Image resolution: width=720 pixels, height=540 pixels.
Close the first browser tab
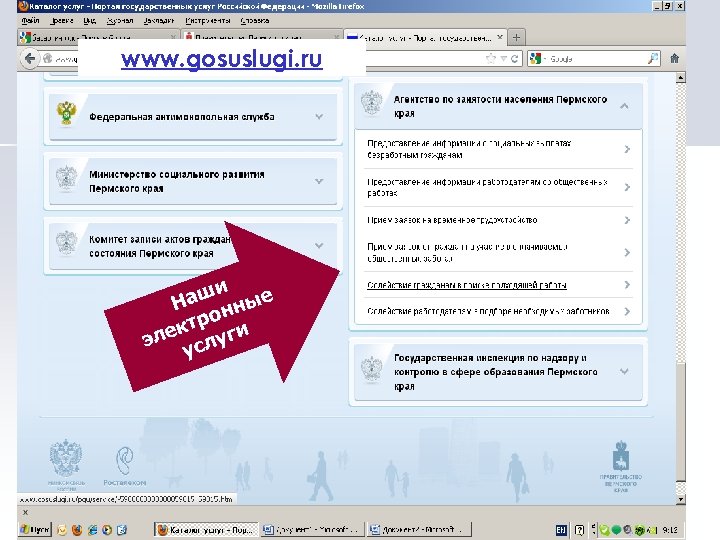point(173,37)
